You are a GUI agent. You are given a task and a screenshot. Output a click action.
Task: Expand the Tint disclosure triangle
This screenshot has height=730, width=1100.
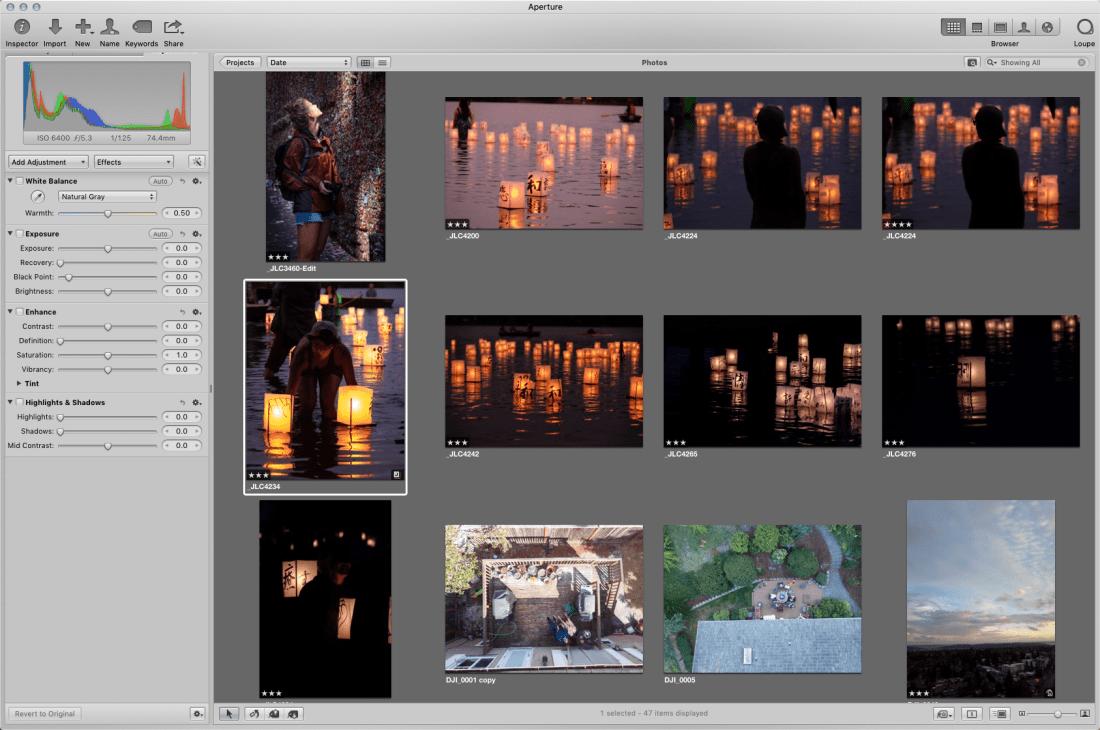click(x=19, y=383)
